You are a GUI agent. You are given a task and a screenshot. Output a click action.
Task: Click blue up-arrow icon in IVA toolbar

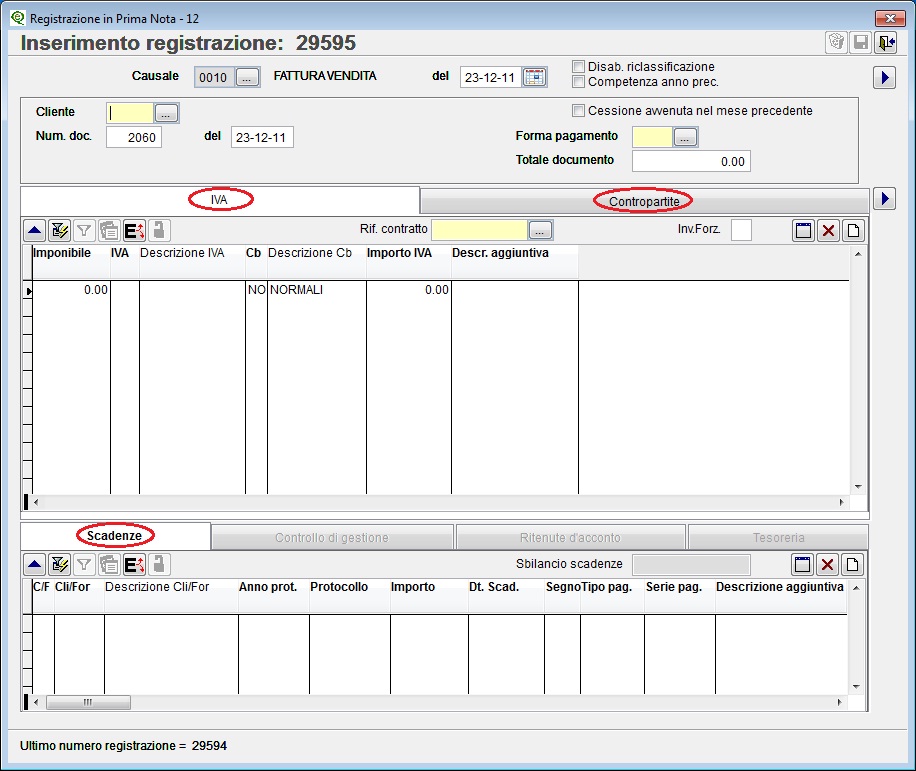[34, 231]
